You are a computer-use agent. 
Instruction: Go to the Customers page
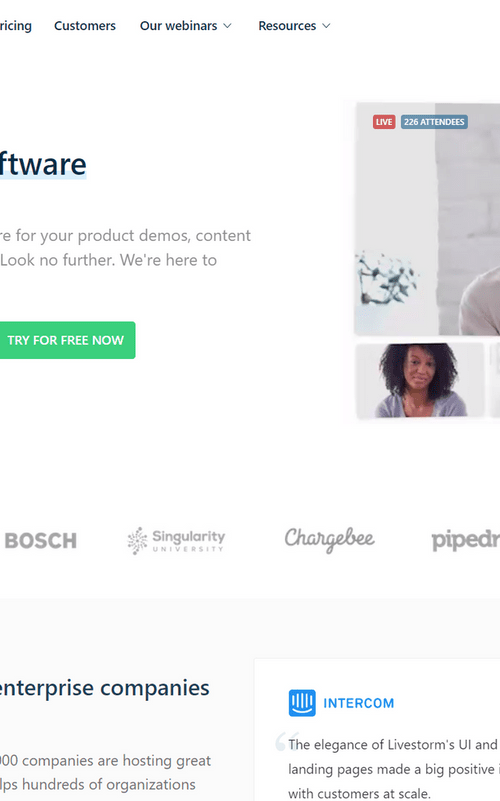85,26
